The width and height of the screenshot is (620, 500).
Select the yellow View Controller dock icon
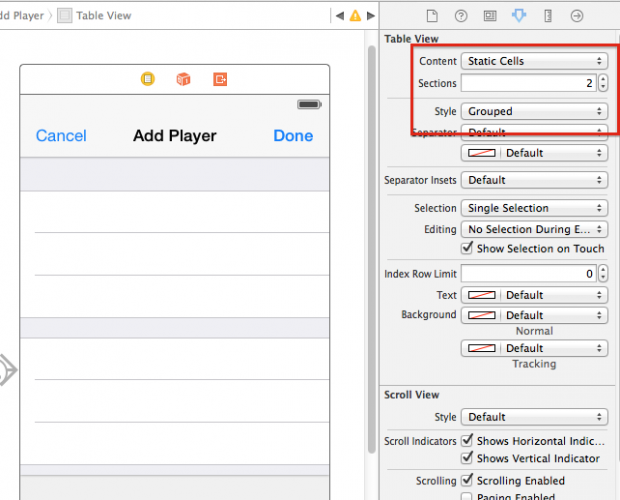(148, 79)
